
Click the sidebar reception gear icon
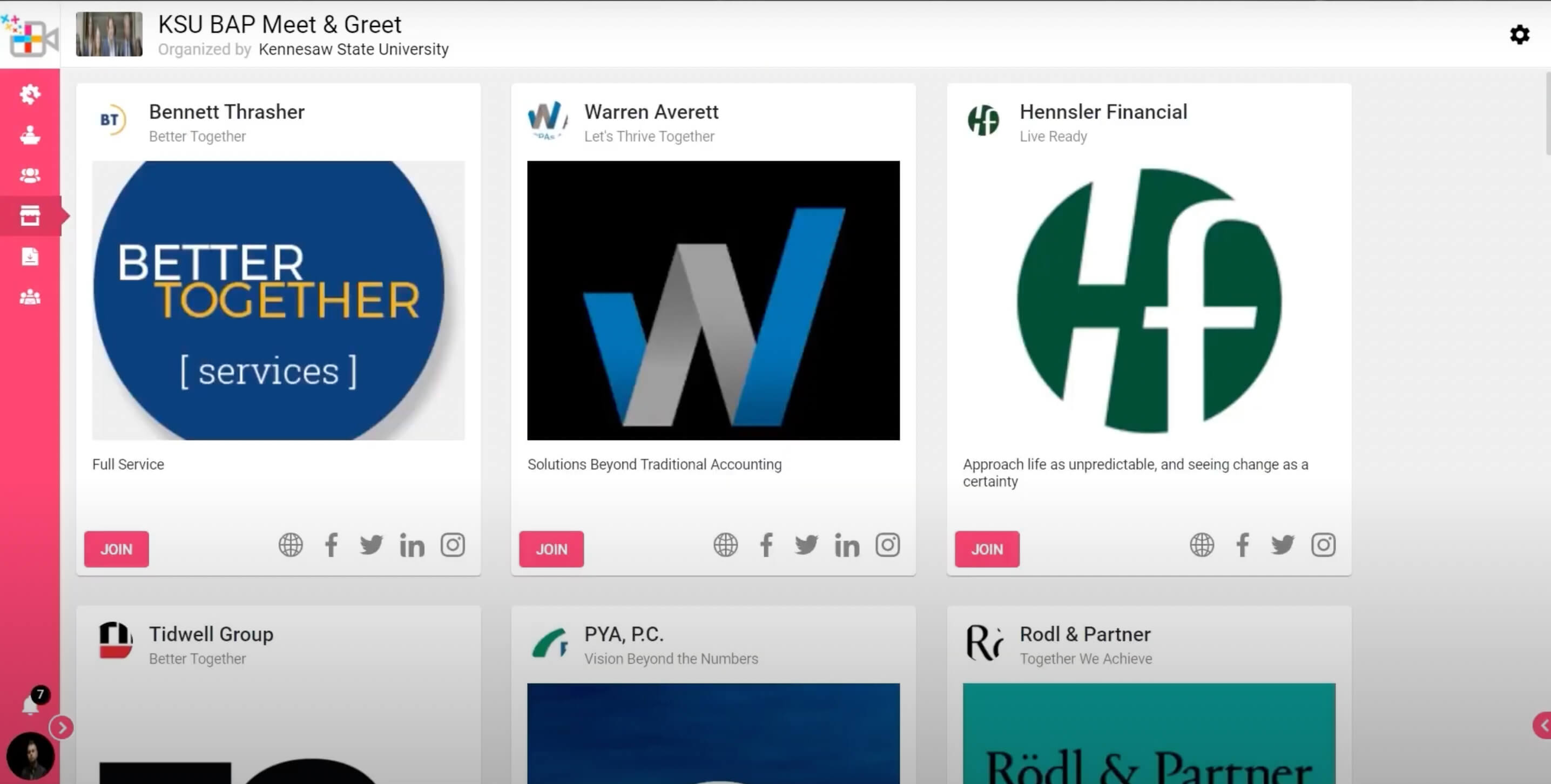pyautogui.click(x=30, y=94)
